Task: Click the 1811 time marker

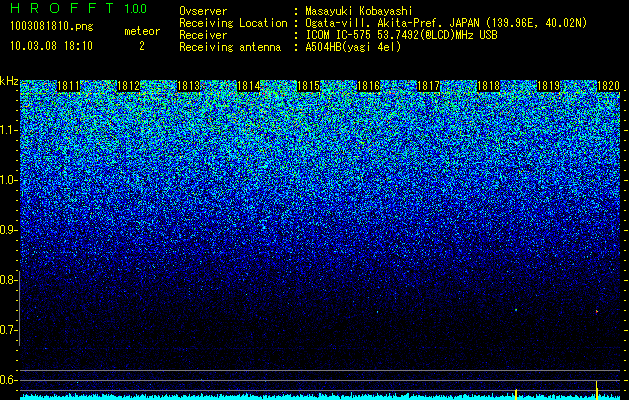Action: [69, 86]
